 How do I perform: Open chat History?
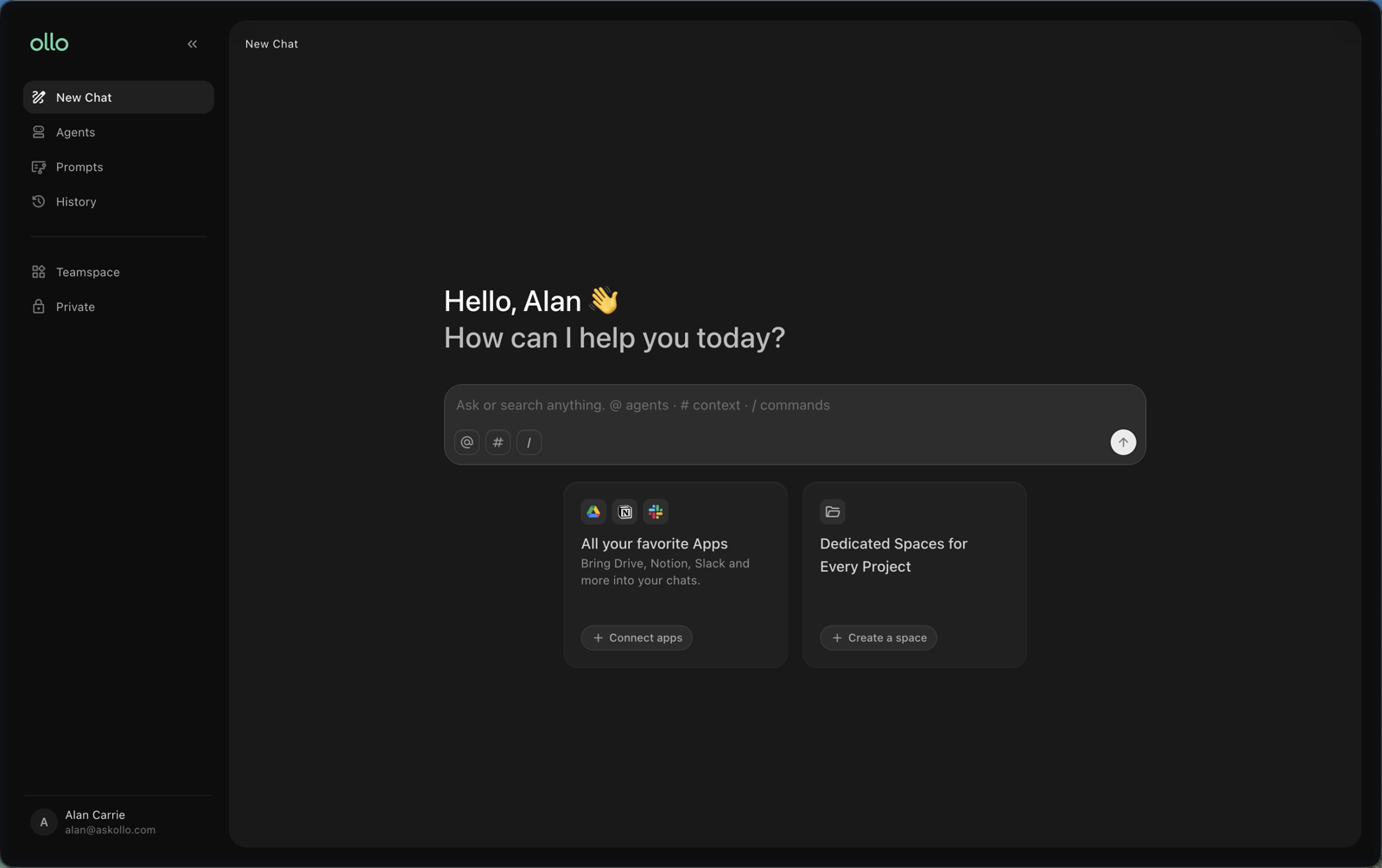[x=118, y=201]
